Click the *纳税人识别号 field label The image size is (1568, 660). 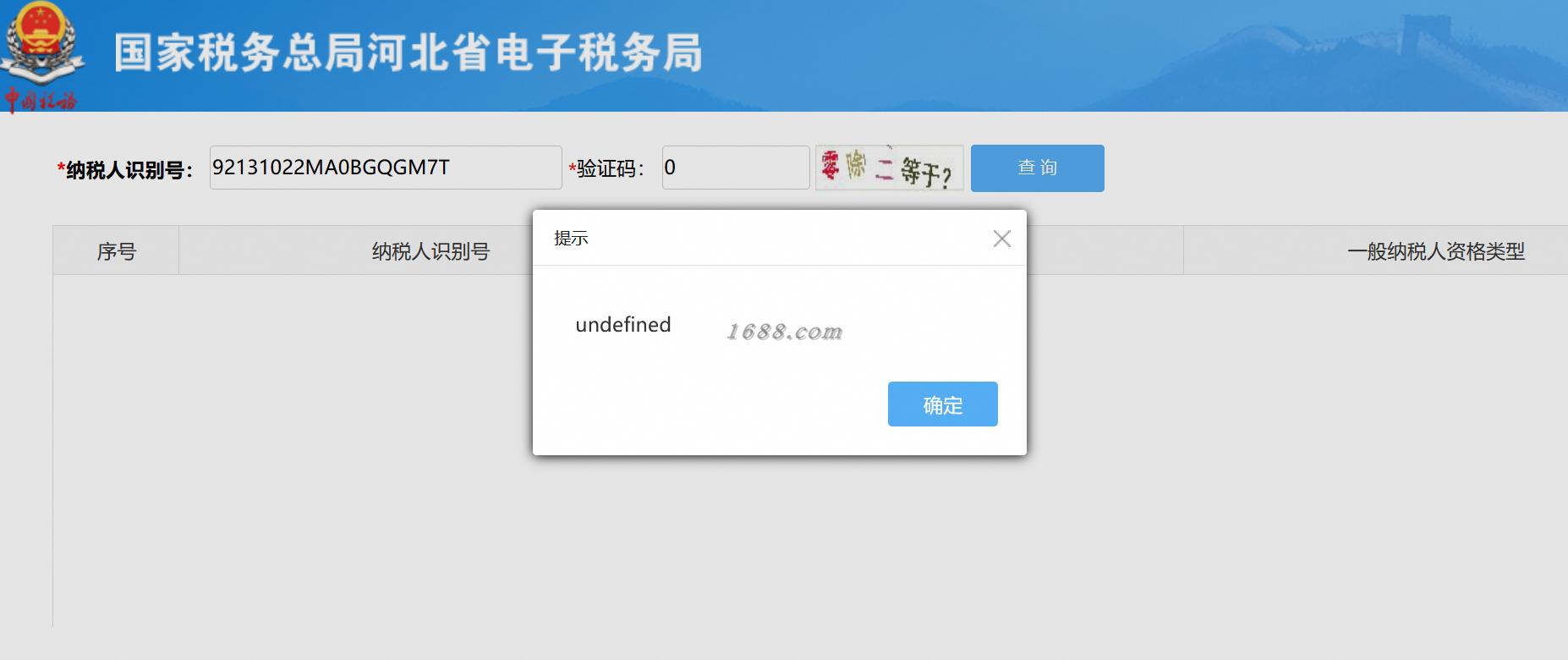[x=125, y=169]
